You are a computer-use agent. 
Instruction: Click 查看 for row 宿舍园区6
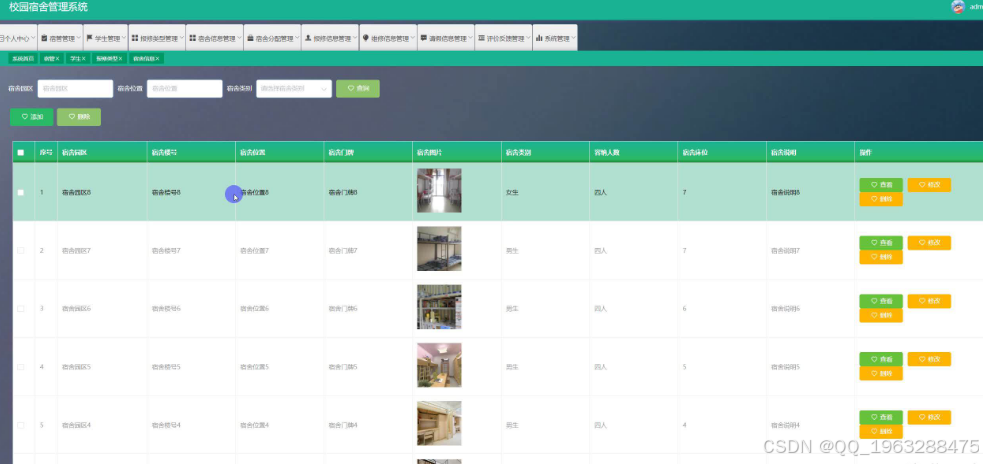click(x=881, y=301)
